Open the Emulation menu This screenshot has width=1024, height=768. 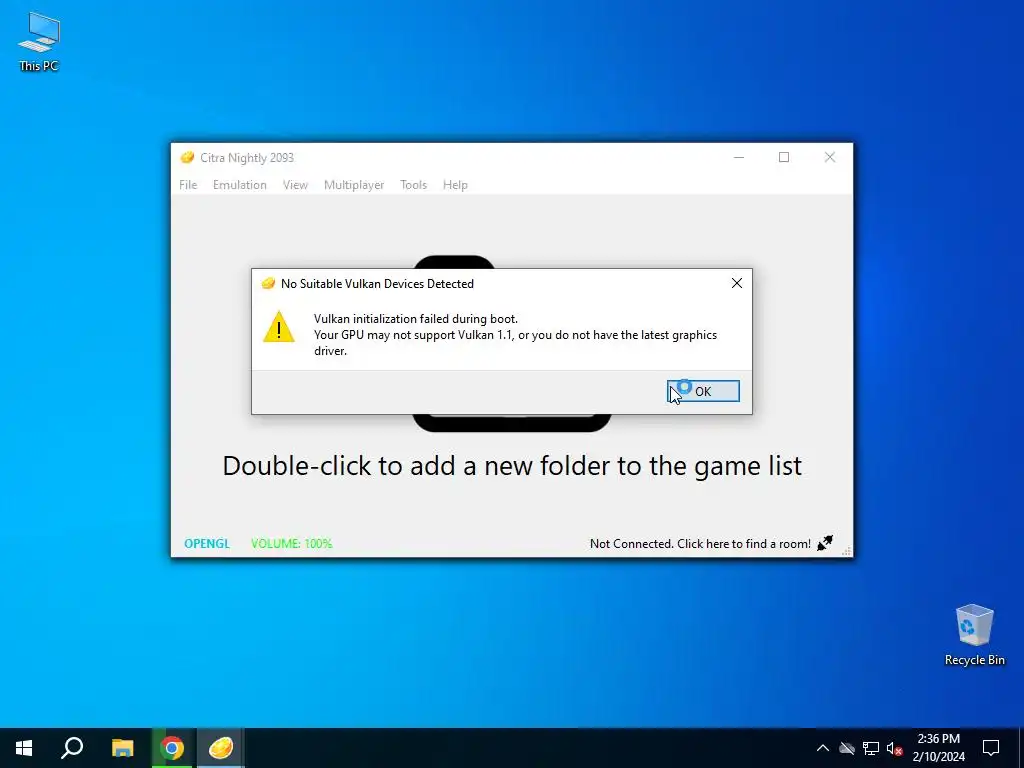(x=240, y=185)
